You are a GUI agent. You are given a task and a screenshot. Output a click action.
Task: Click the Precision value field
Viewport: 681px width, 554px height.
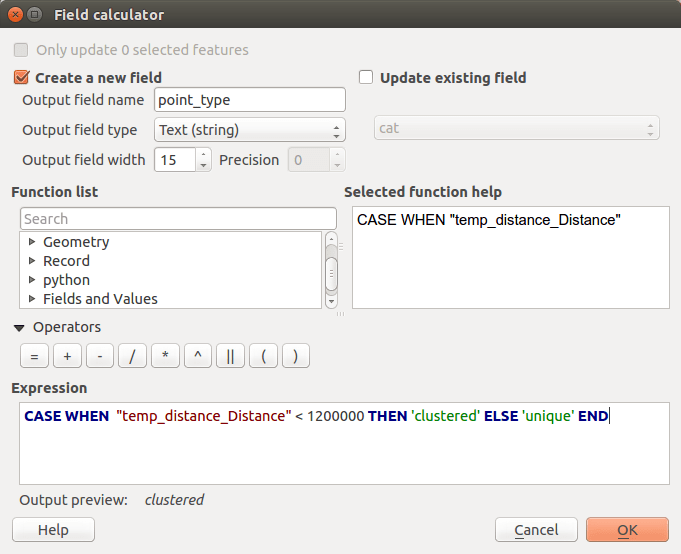309,160
